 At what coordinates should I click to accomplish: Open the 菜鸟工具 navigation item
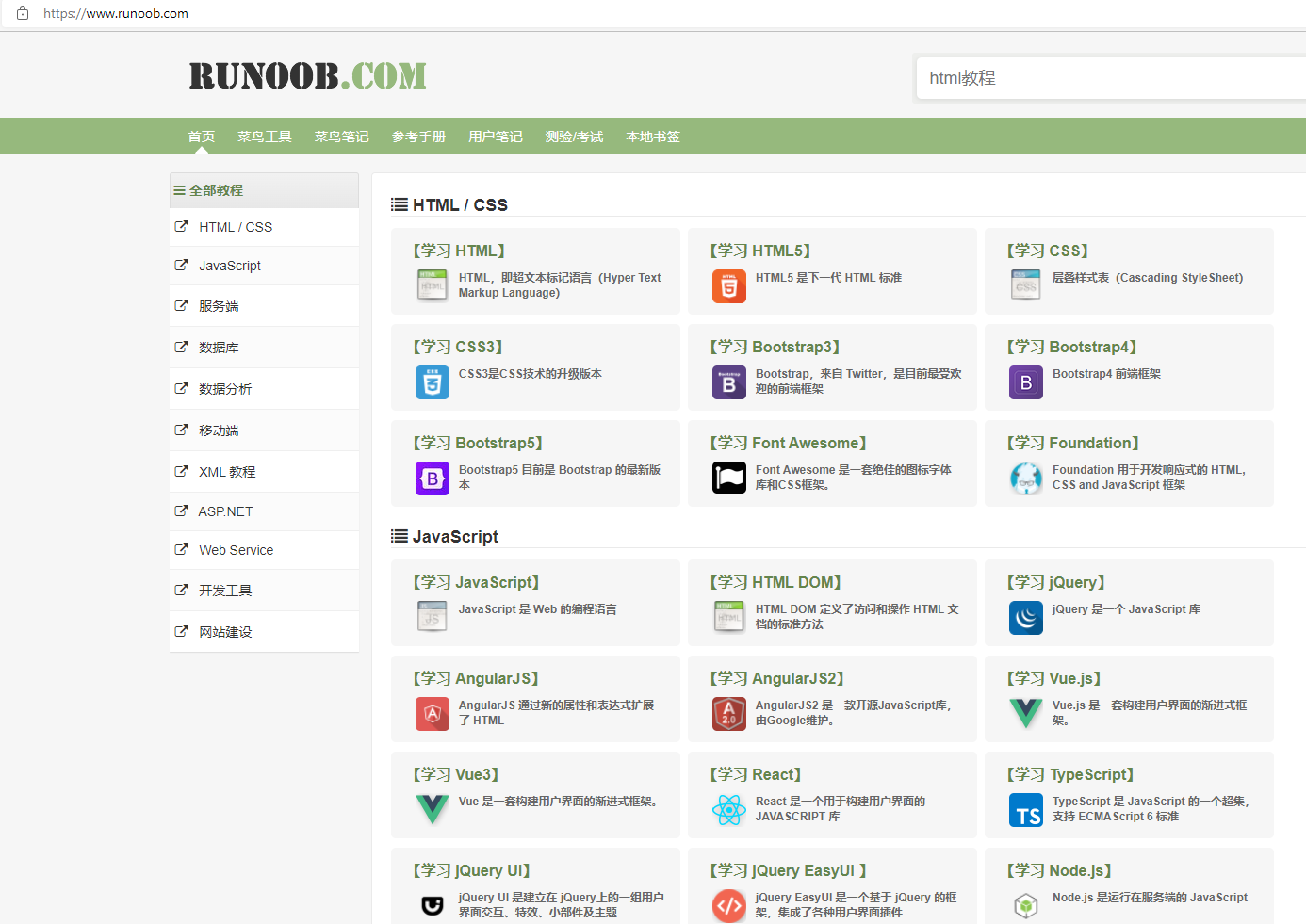(265, 137)
